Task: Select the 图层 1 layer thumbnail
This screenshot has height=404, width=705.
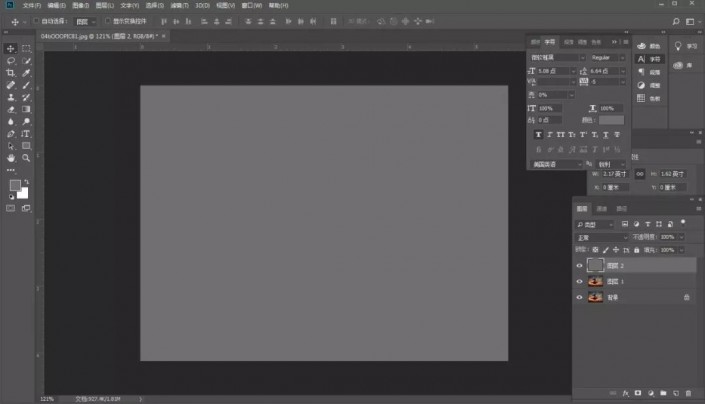Action: [x=596, y=282]
